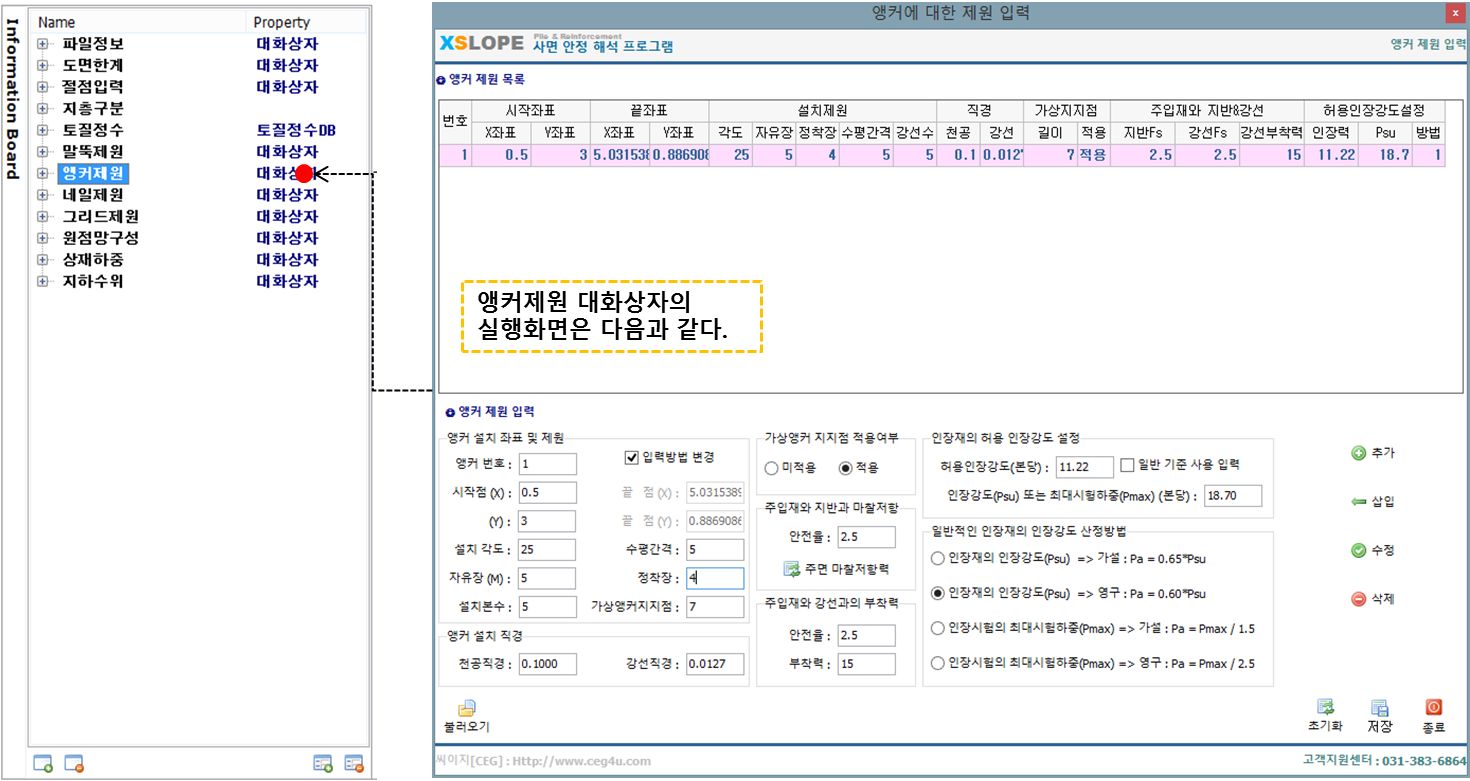Click the Psu cell value 18.7
The image size is (1470, 781).
(1385, 155)
